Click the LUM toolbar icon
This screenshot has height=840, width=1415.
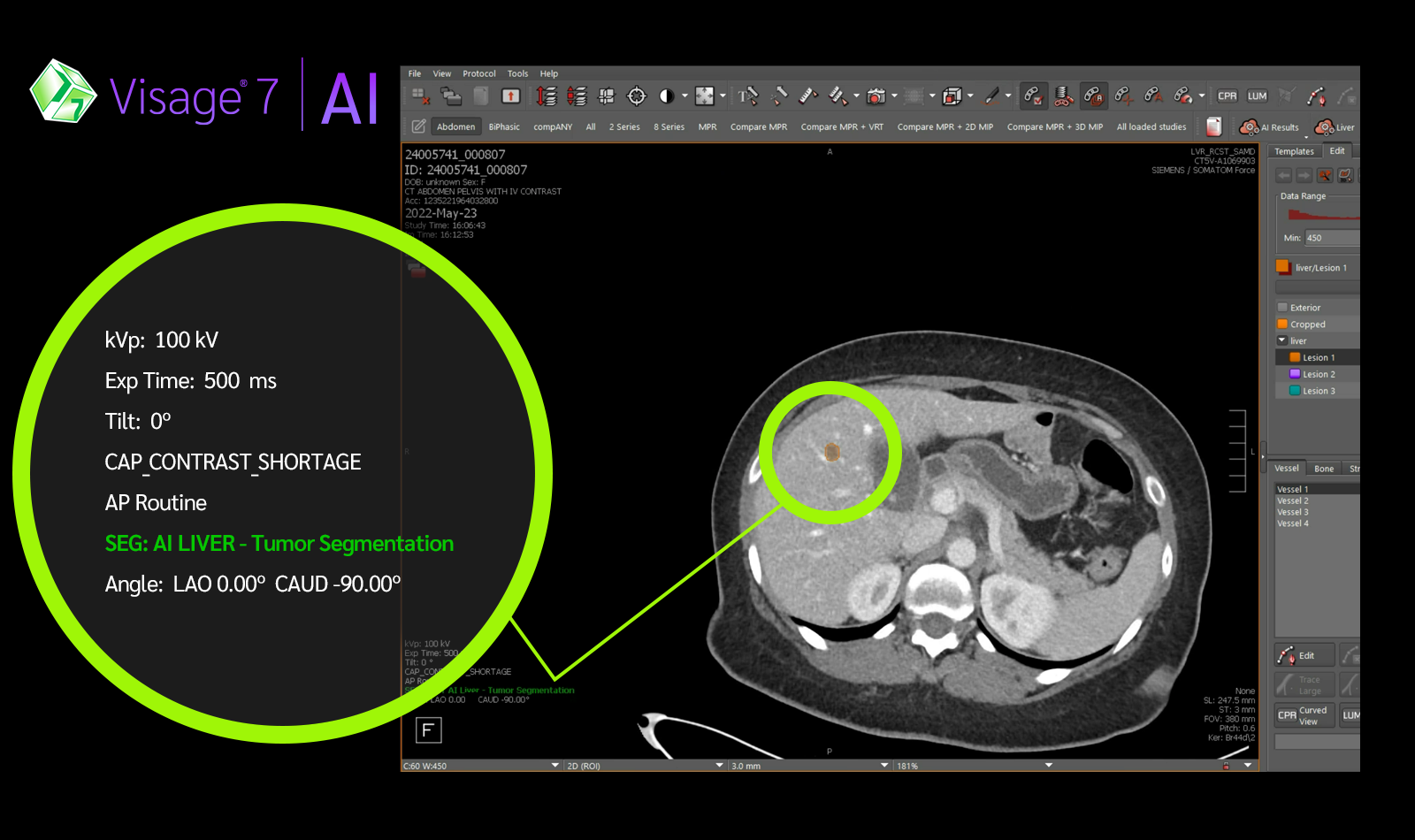coord(1257,95)
